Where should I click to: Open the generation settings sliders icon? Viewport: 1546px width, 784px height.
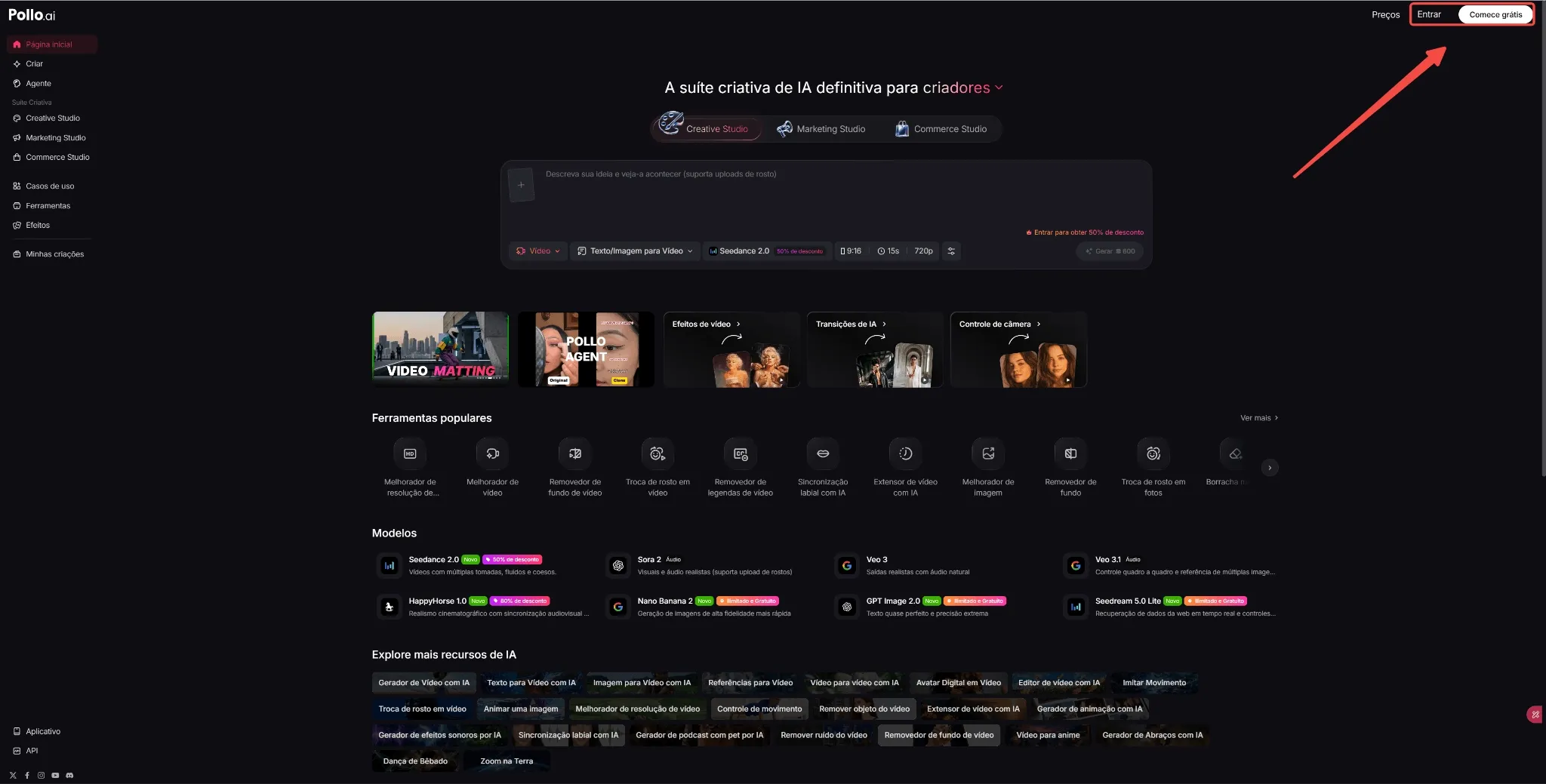pyautogui.click(x=951, y=251)
